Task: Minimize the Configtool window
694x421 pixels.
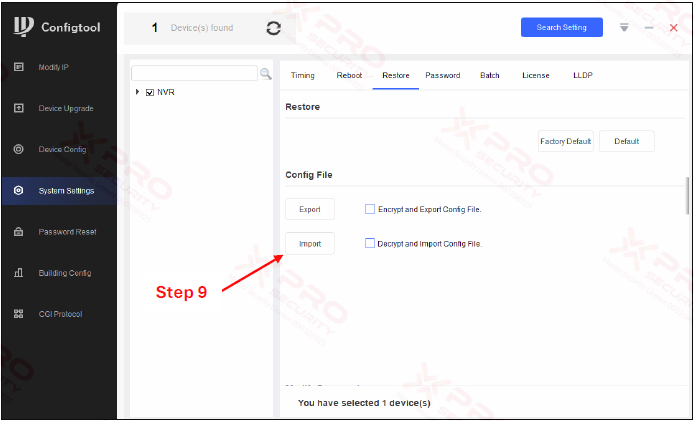Action: pos(649,27)
